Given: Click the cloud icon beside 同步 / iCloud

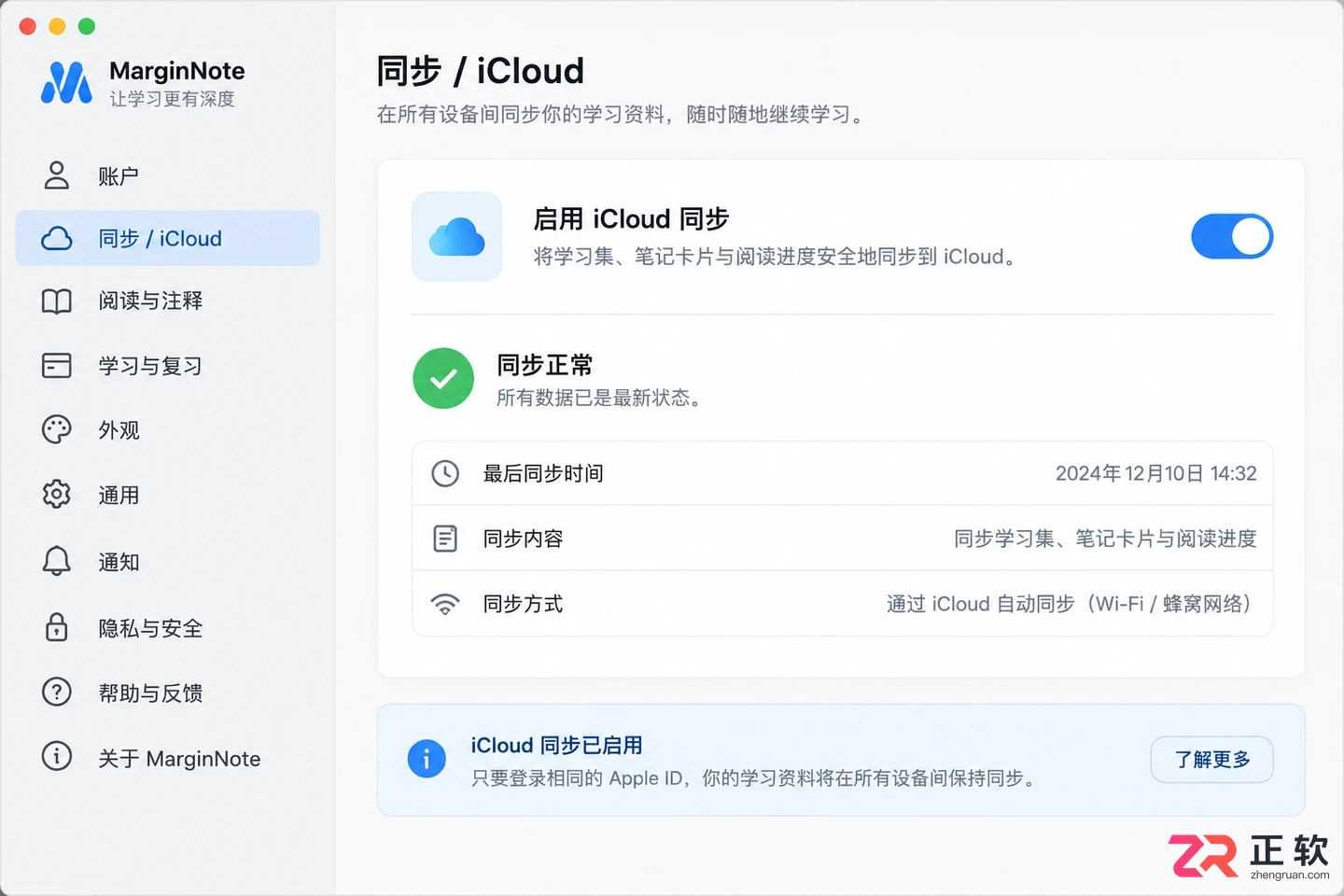Looking at the screenshot, I should (x=57, y=239).
